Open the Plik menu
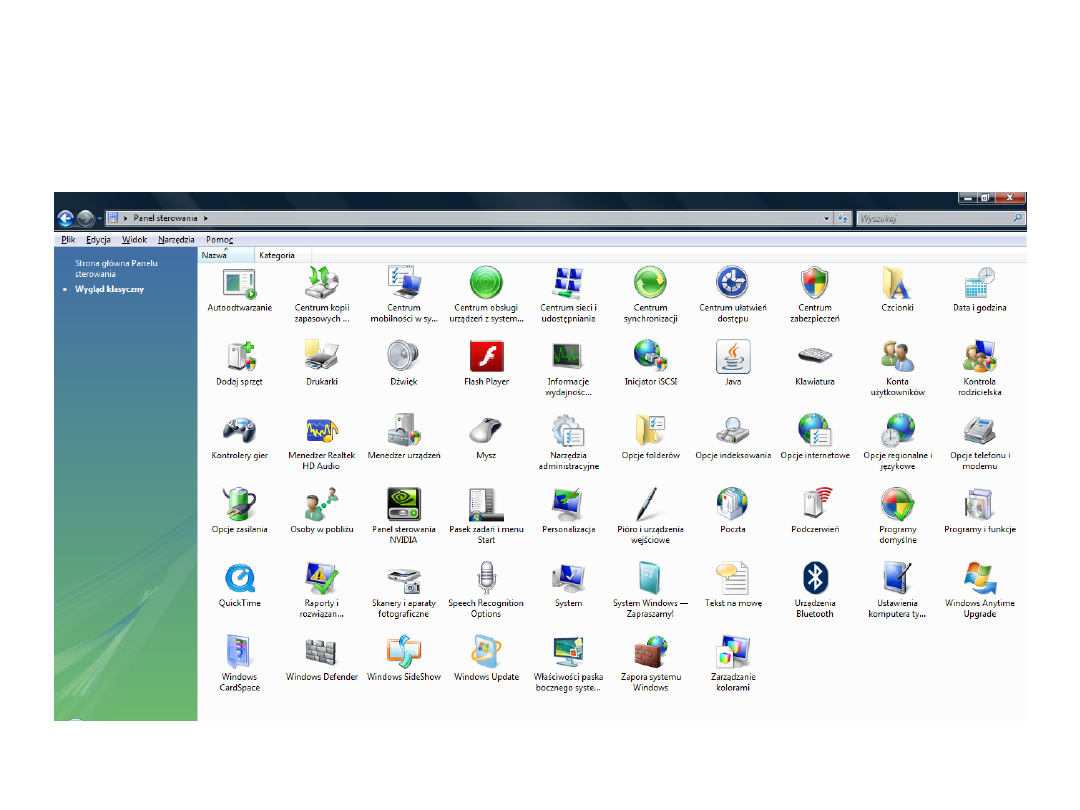The image size is (1080, 810). coord(68,240)
